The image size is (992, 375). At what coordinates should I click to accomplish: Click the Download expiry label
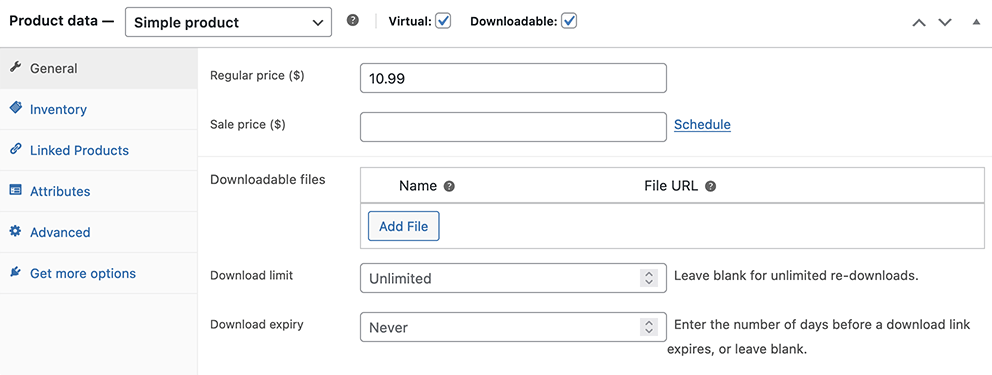coord(257,324)
